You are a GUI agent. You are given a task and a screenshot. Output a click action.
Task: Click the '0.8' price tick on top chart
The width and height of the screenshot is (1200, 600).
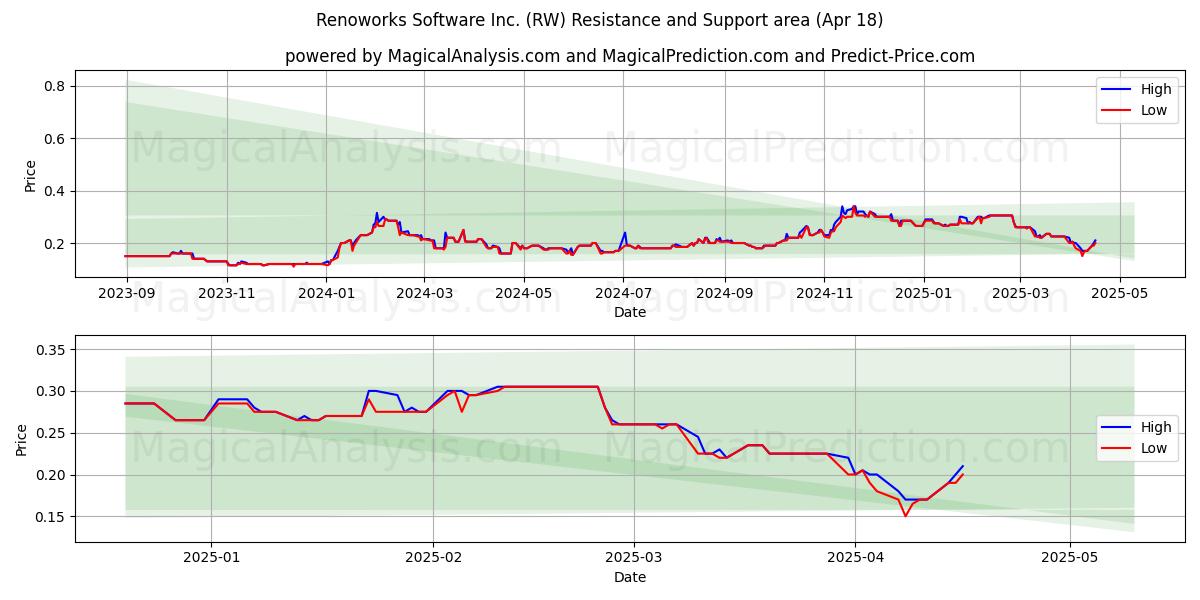[55, 86]
